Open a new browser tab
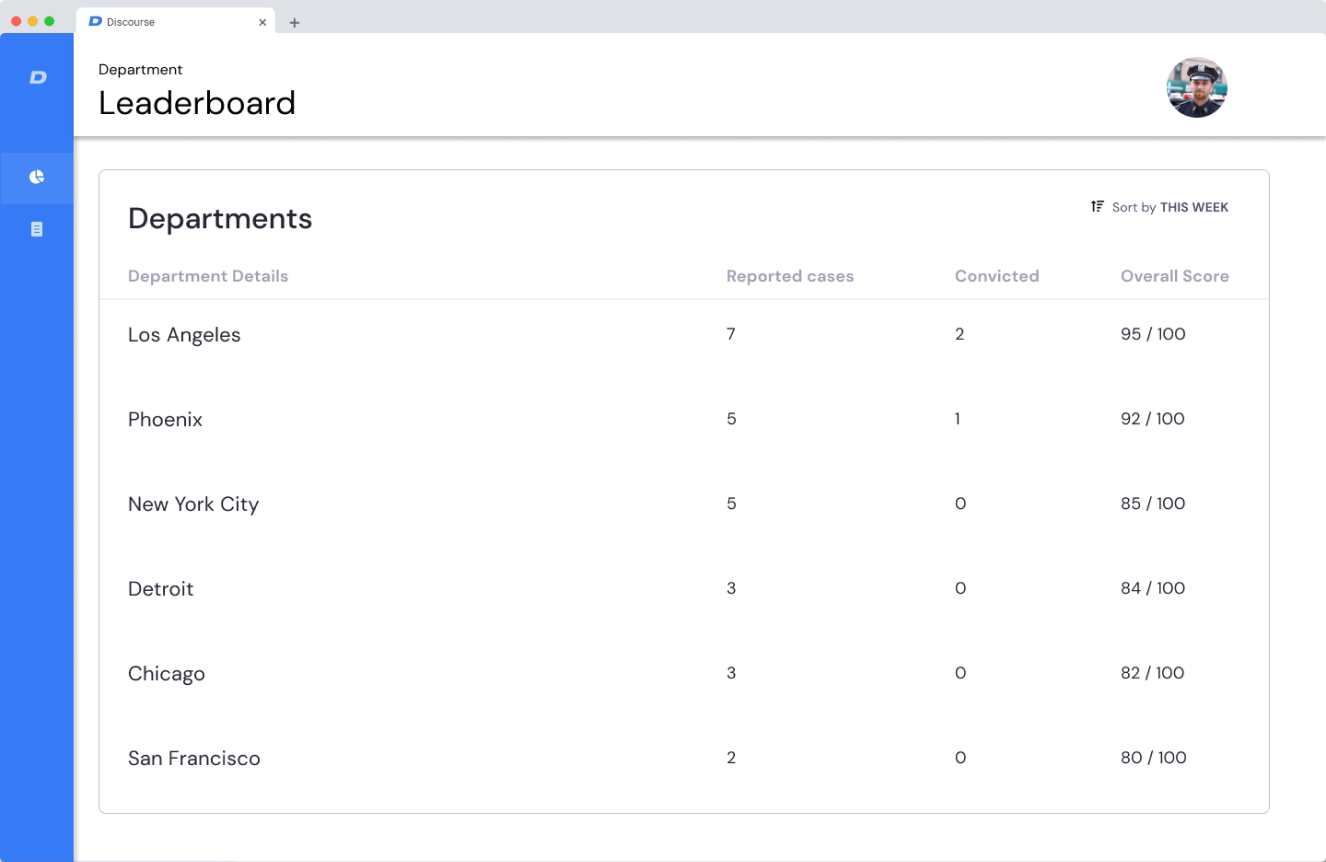The width and height of the screenshot is (1326, 862). tap(294, 22)
